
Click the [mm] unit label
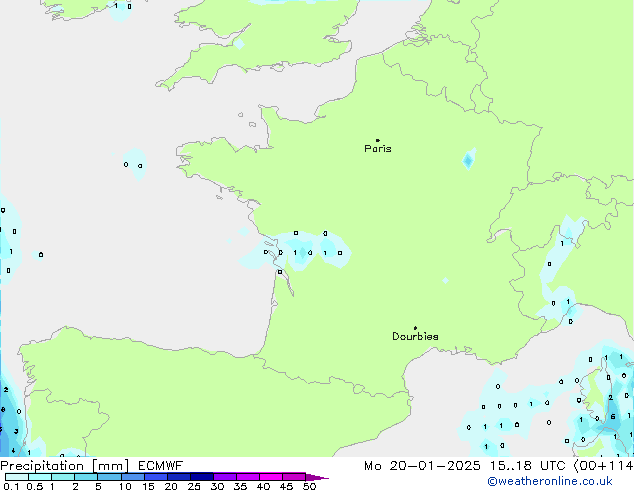[x=110, y=466]
